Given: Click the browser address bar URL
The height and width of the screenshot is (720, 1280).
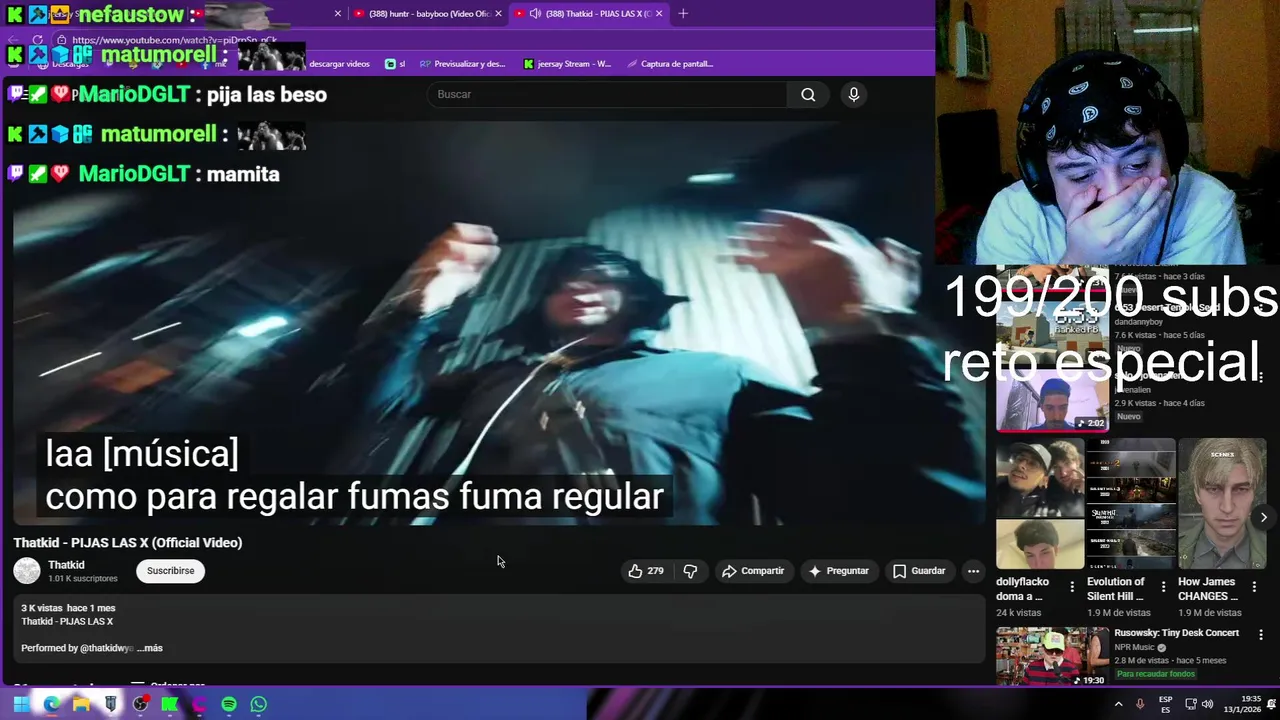Looking at the screenshot, I should pos(175,40).
